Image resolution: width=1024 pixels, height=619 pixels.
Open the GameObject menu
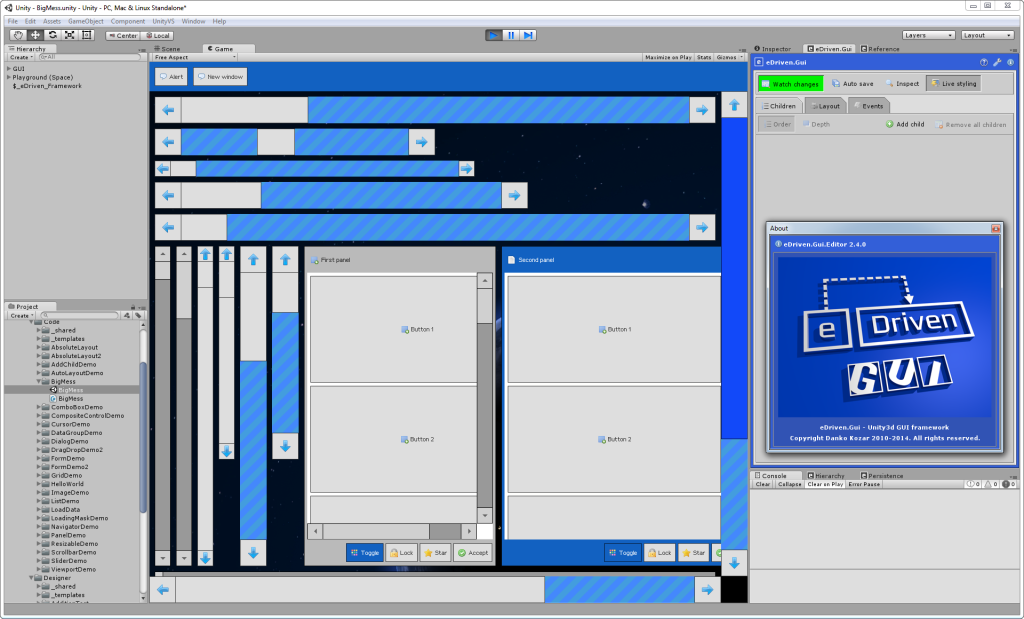(x=86, y=22)
